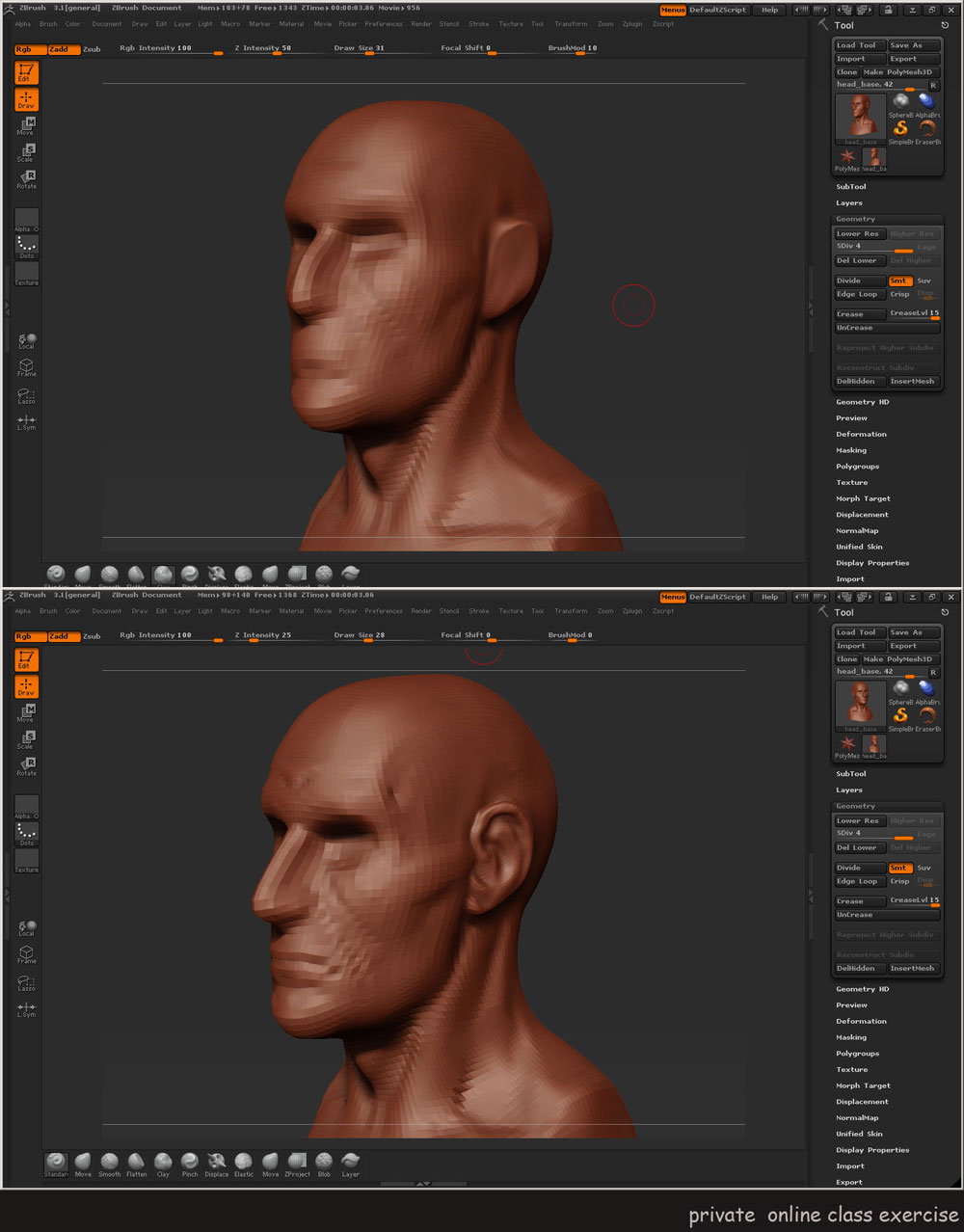This screenshot has height=1232, width=964.
Task: Open the Dots stroke picker in the upper window
Action: click(x=26, y=246)
